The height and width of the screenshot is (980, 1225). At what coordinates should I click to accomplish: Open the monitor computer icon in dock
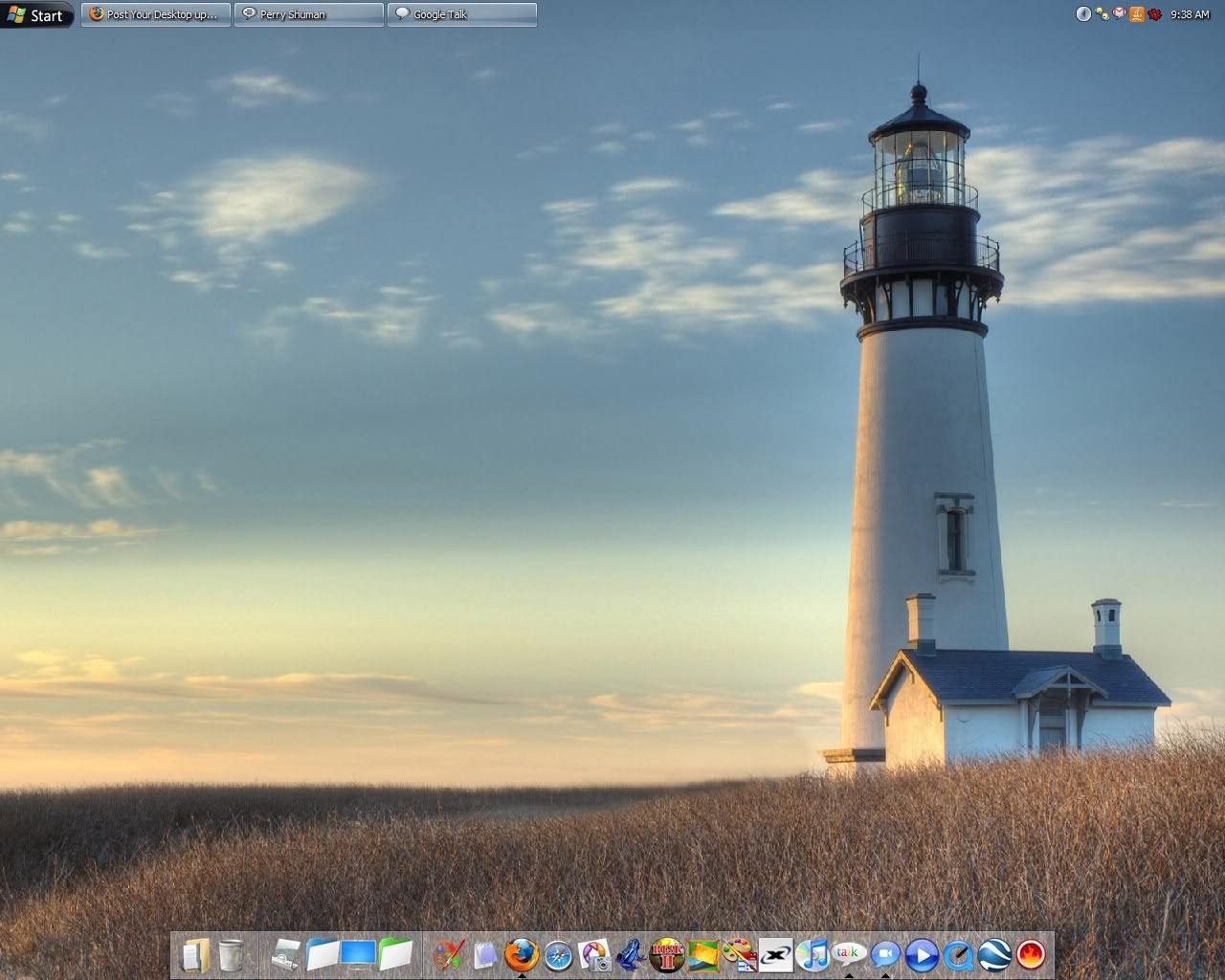[x=359, y=954]
